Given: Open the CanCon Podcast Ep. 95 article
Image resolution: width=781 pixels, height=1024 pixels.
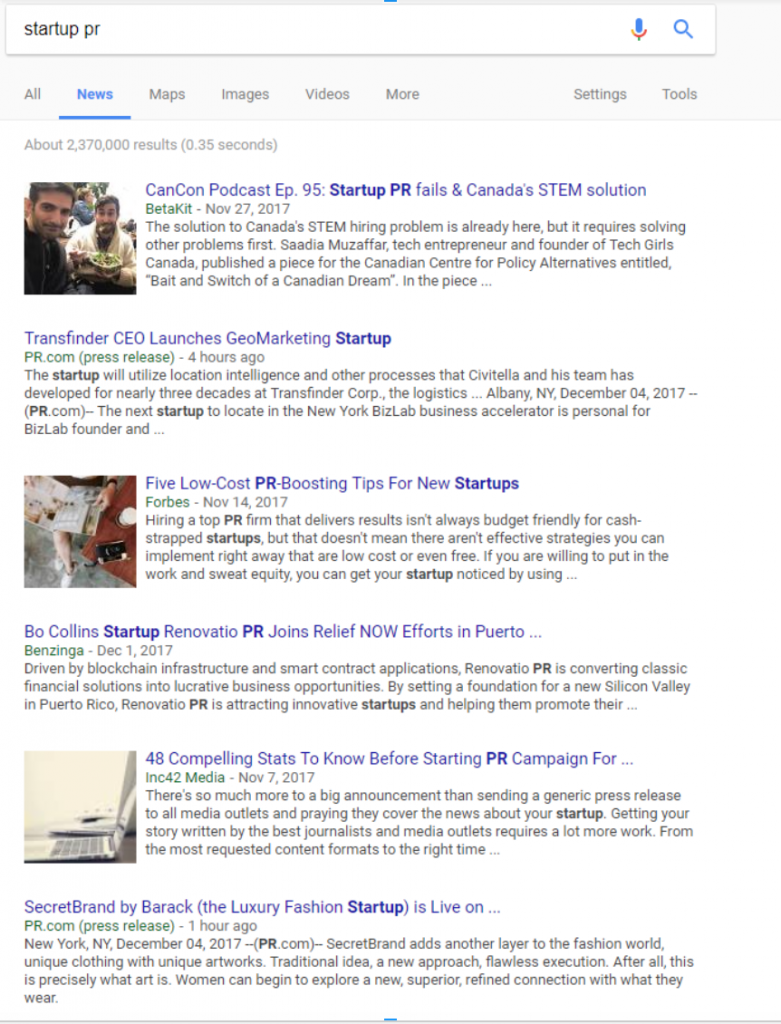Looking at the screenshot, I should (x=396, y=190).
